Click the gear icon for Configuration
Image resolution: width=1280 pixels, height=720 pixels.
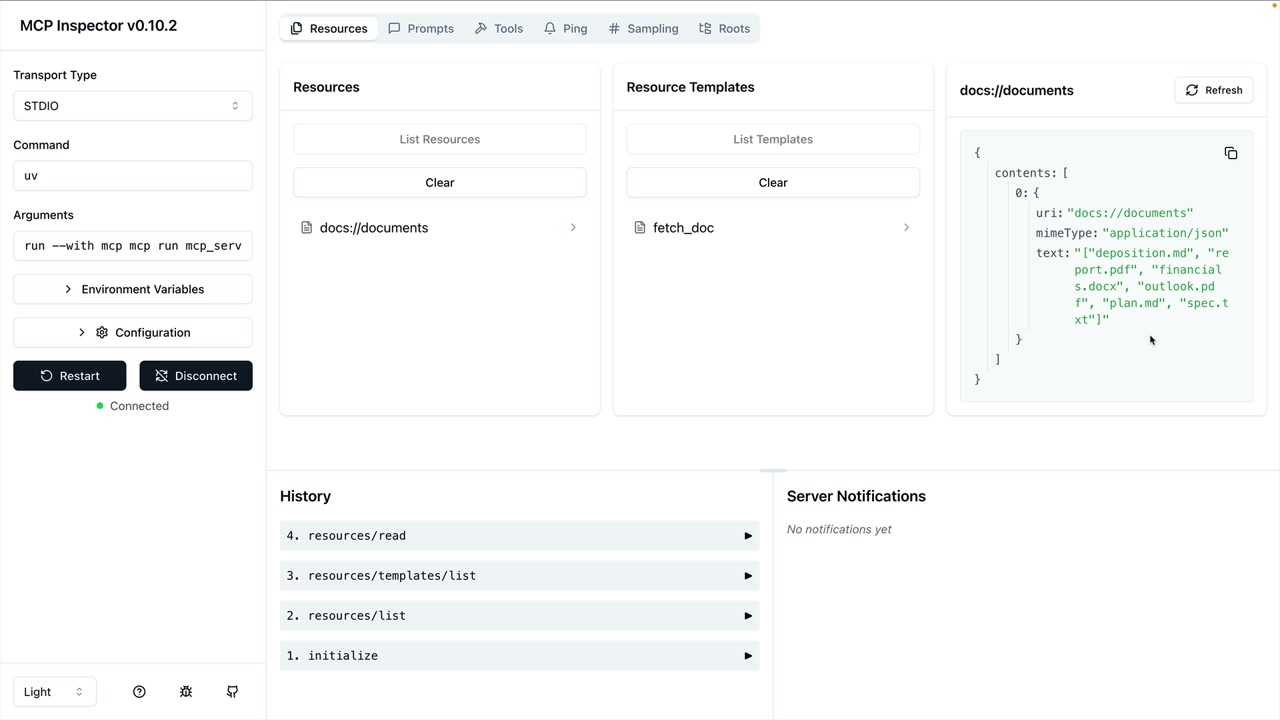click(x=102, y=333)
